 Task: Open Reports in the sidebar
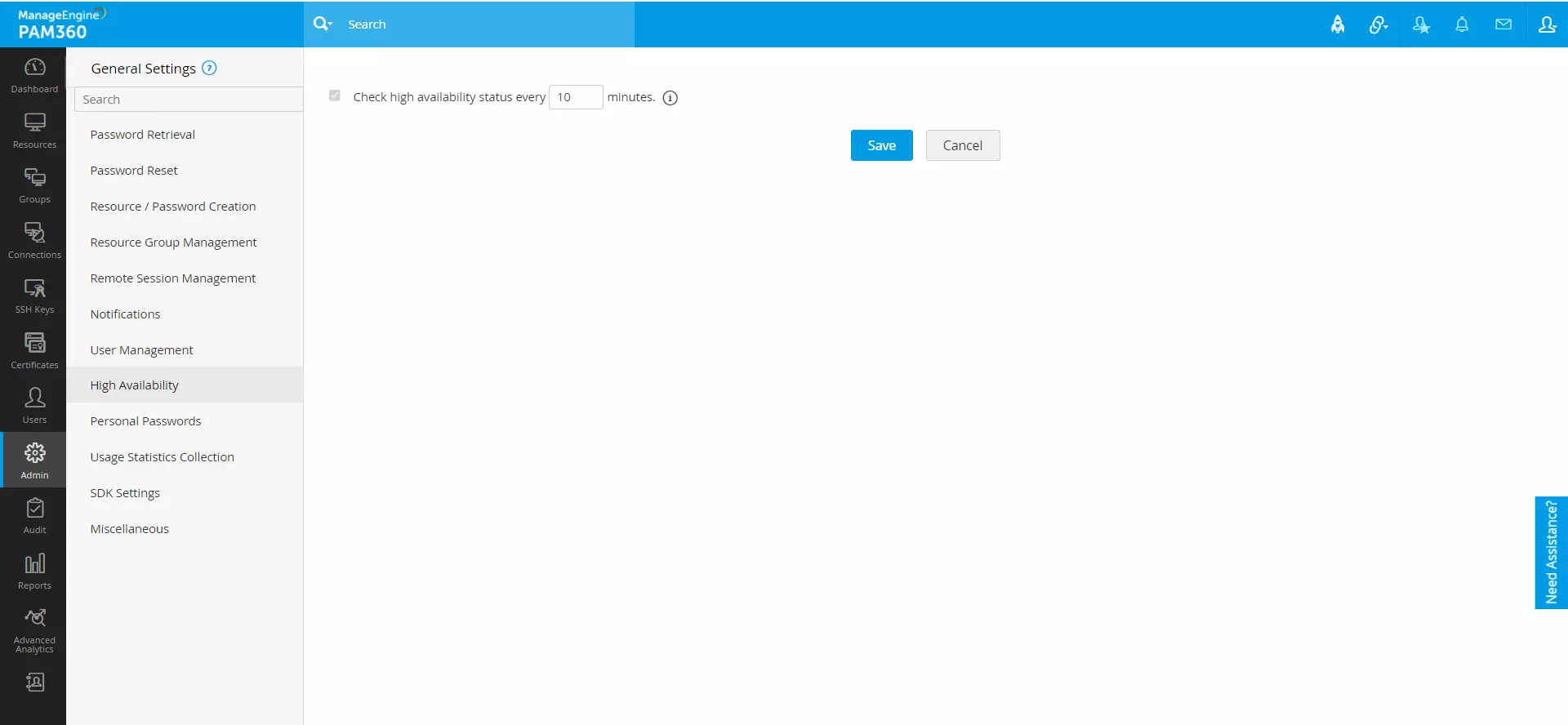(x=34, y=571)
